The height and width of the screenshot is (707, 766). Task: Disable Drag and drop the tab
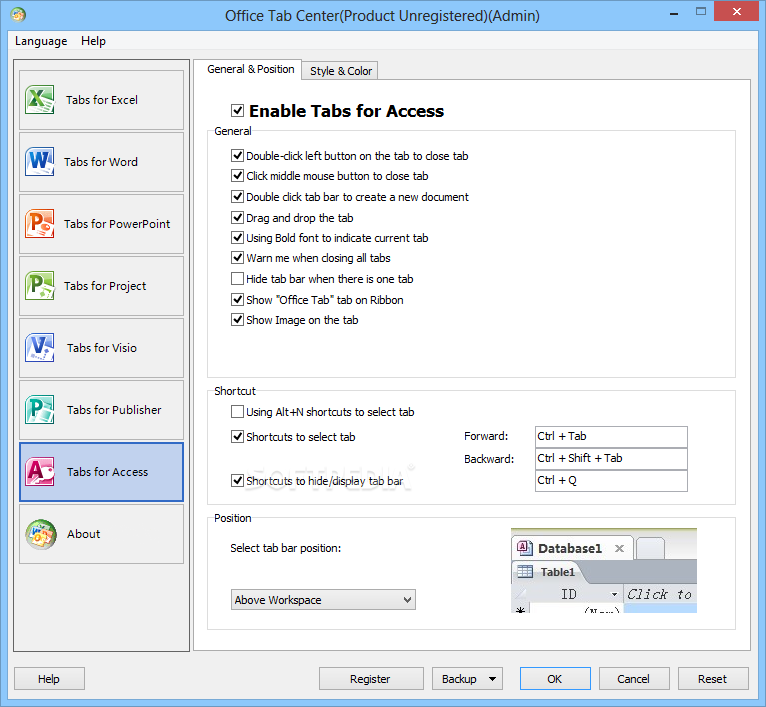coord(237,217)
